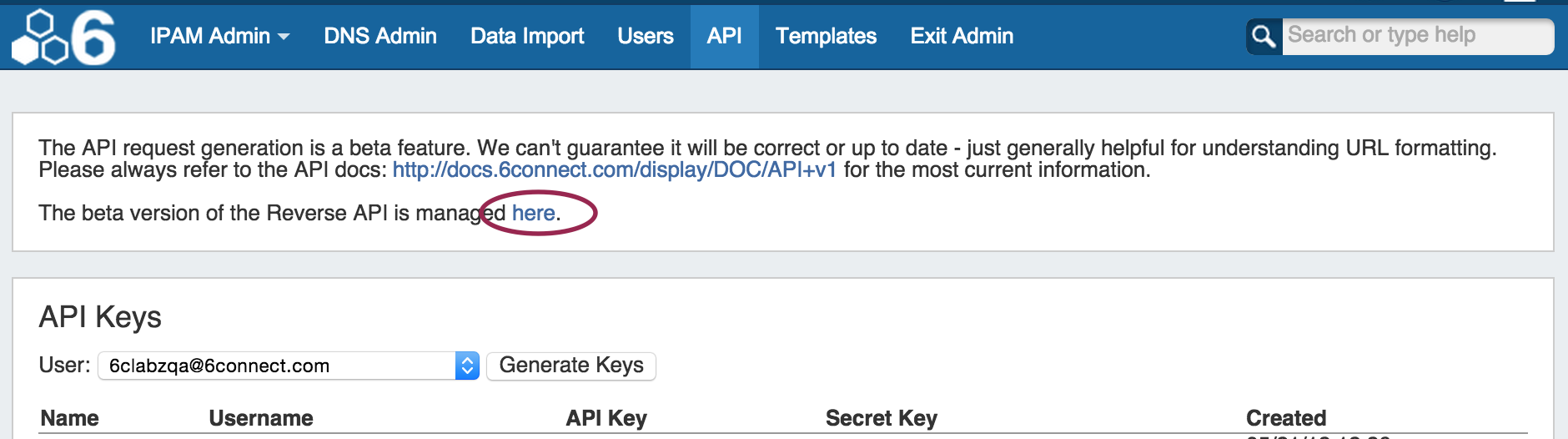Expand the IPAM Admin dropdown menu

click(x=219, y=36)
